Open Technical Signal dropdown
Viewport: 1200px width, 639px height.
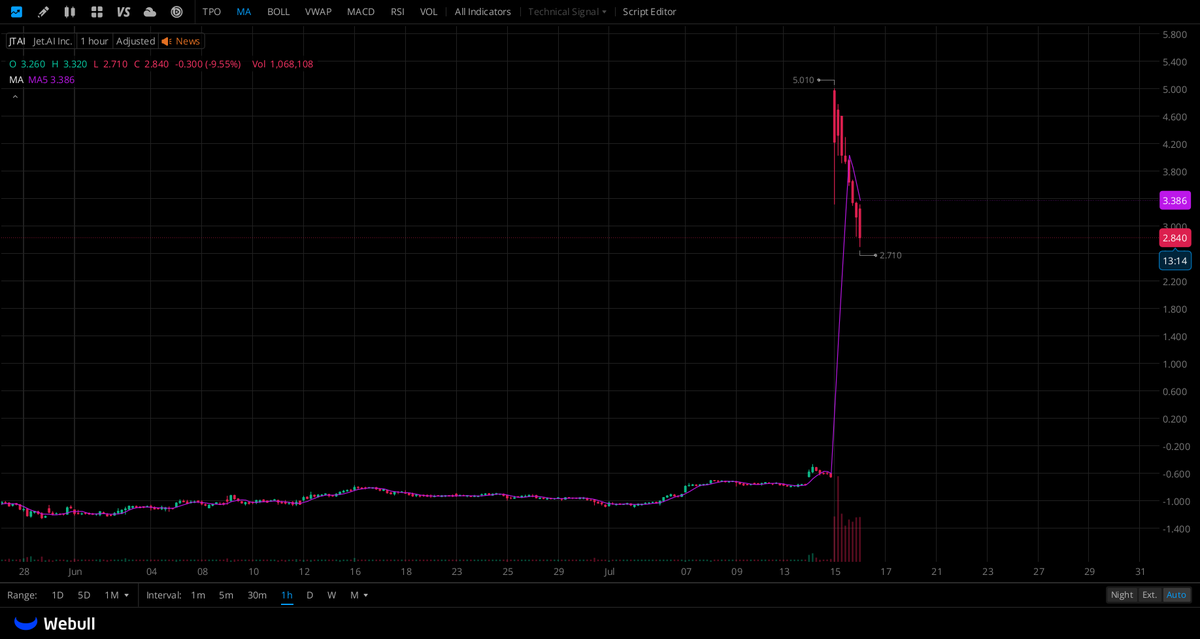click(567, 12)
